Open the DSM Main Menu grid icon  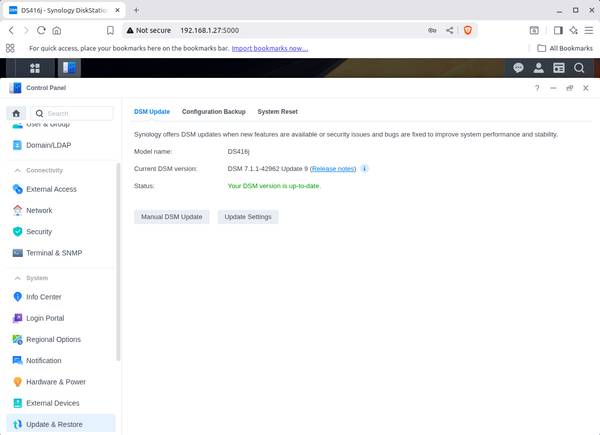(35, 68)
